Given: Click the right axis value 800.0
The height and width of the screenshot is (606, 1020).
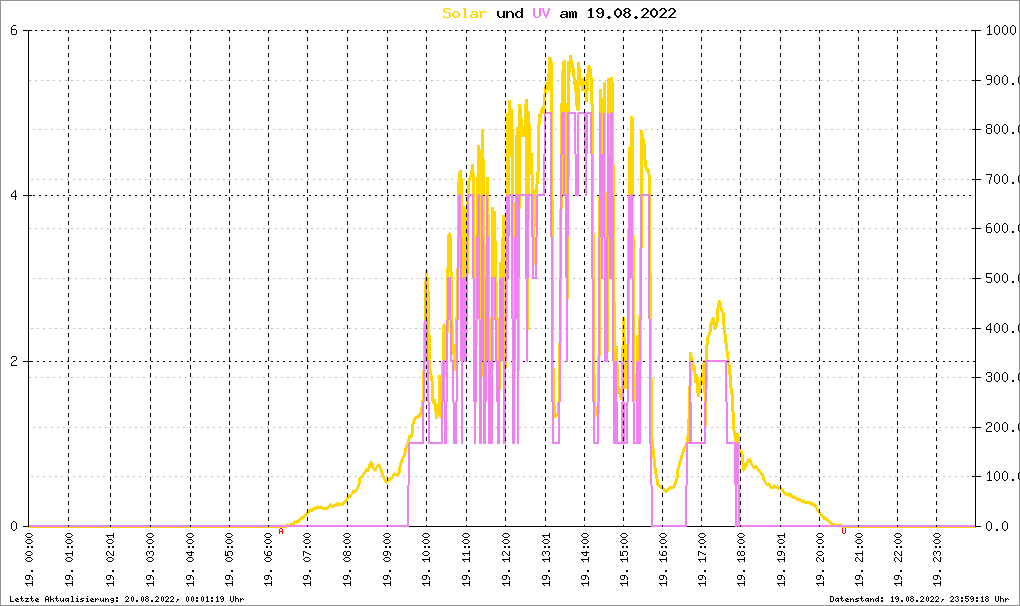Looking at the screenshot, I should 1001,129.
